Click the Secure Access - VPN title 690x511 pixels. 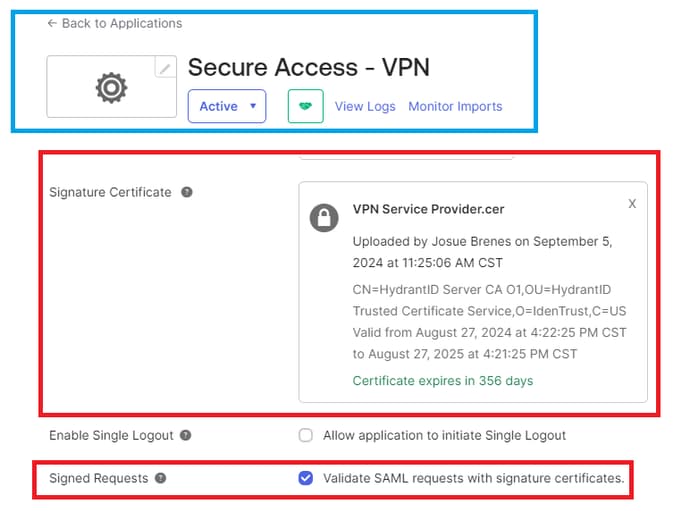click(x=308, y=67)
